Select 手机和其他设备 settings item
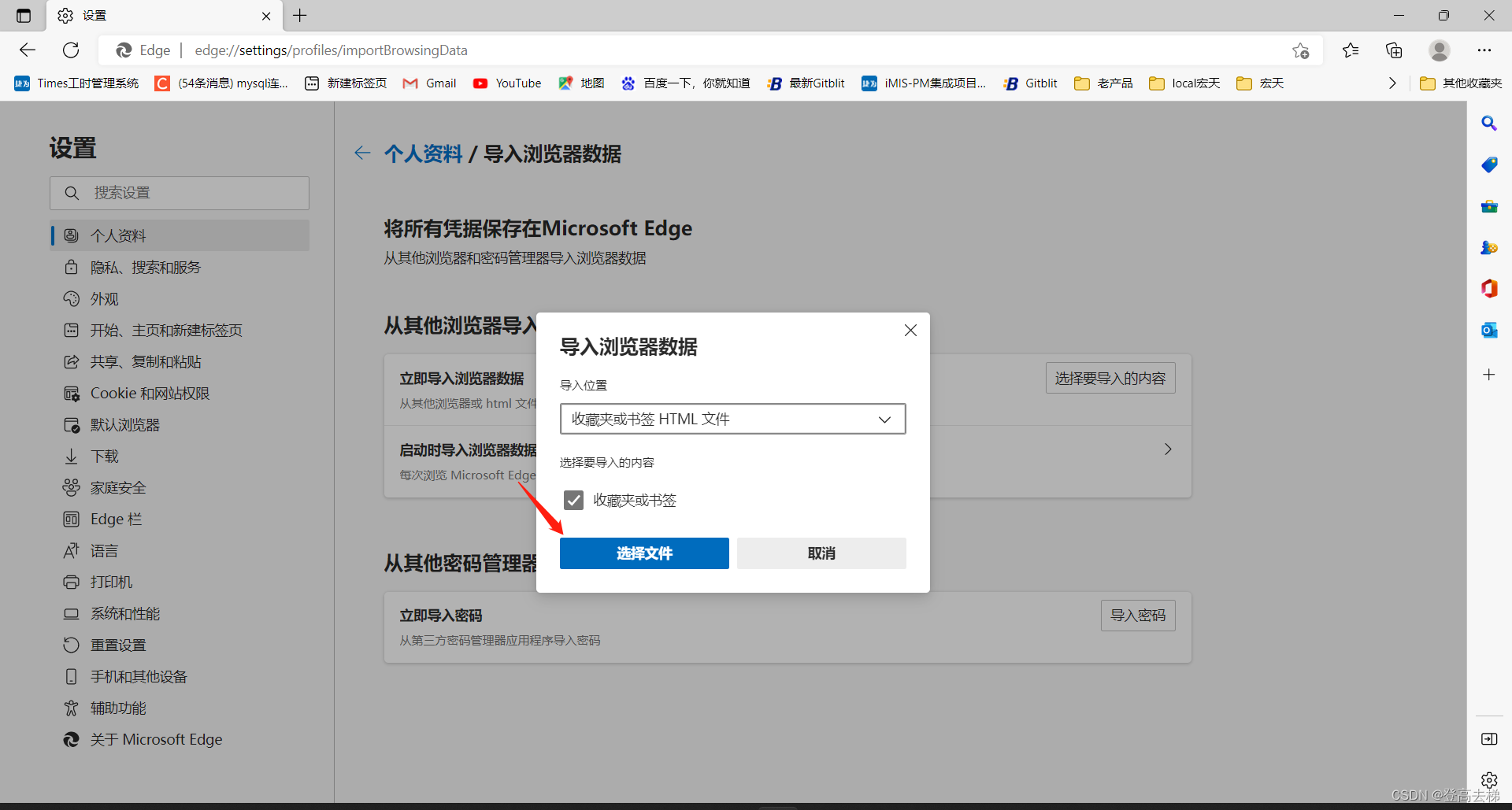 click(x=180, y=677)
